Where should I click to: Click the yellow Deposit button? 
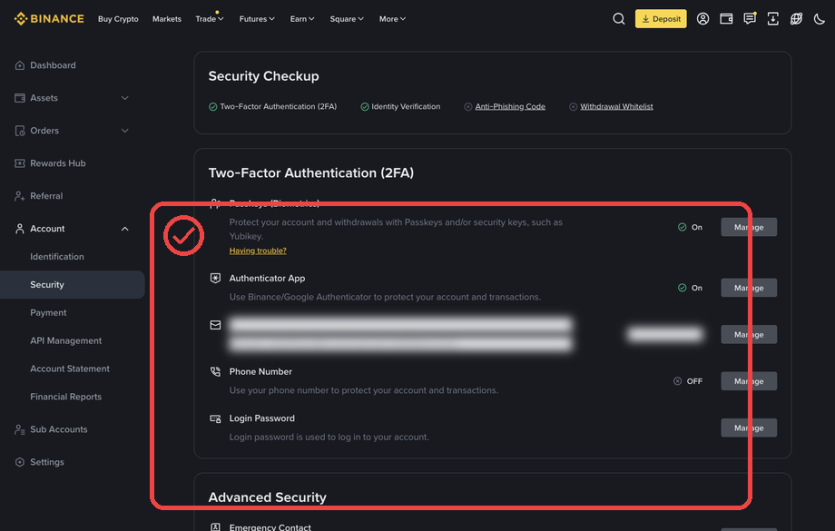coord(661,19)
